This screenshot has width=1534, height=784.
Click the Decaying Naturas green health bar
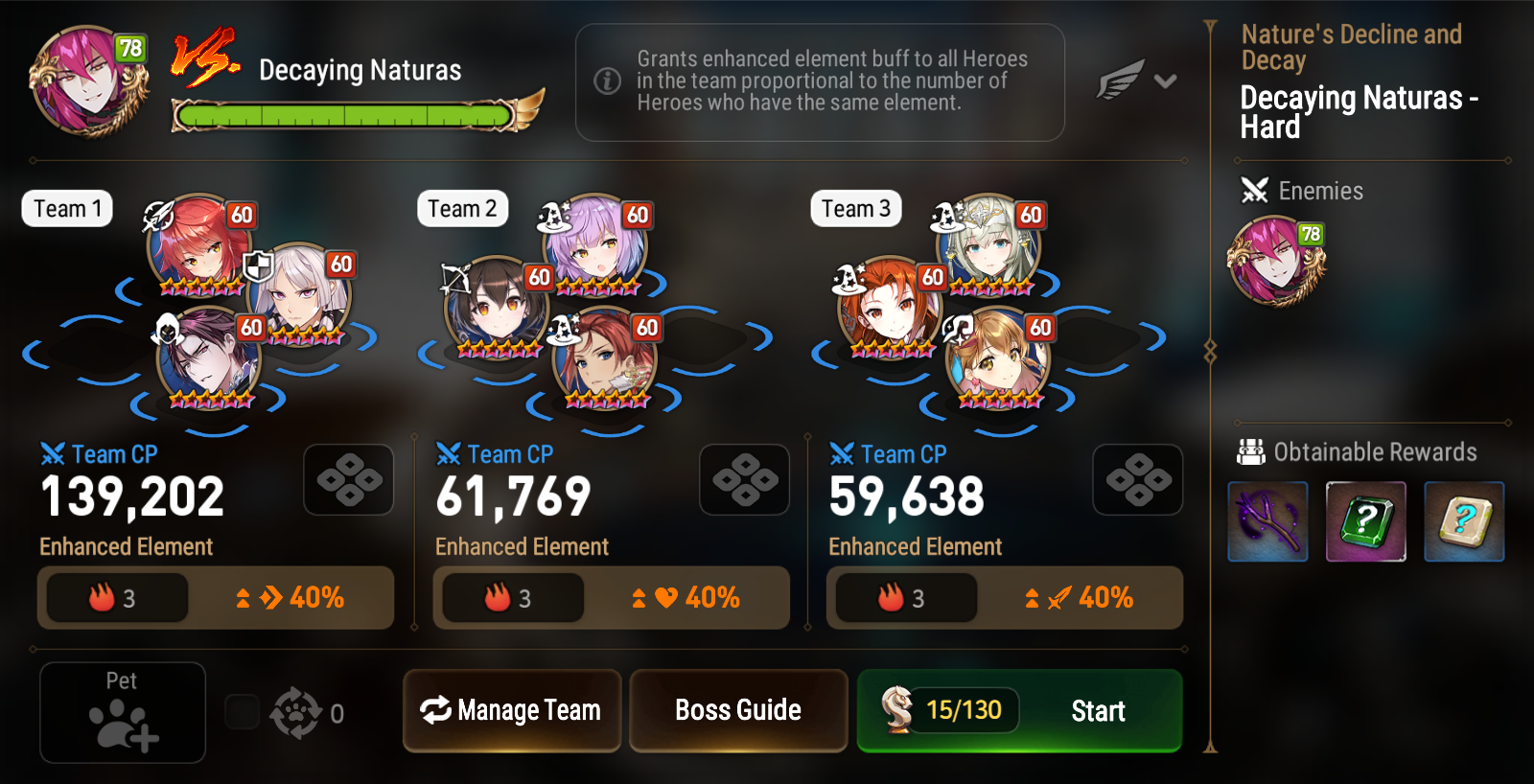pos(345,116)
